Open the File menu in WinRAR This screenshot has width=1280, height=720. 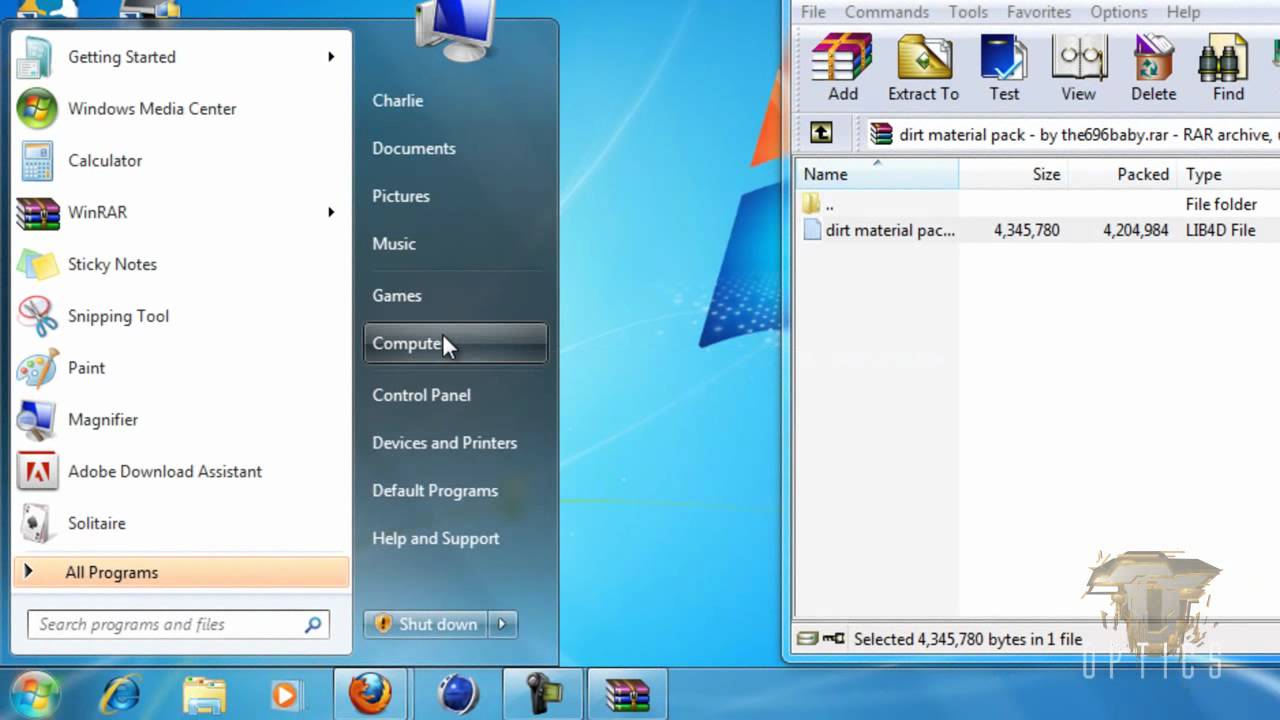coord(813,12)
